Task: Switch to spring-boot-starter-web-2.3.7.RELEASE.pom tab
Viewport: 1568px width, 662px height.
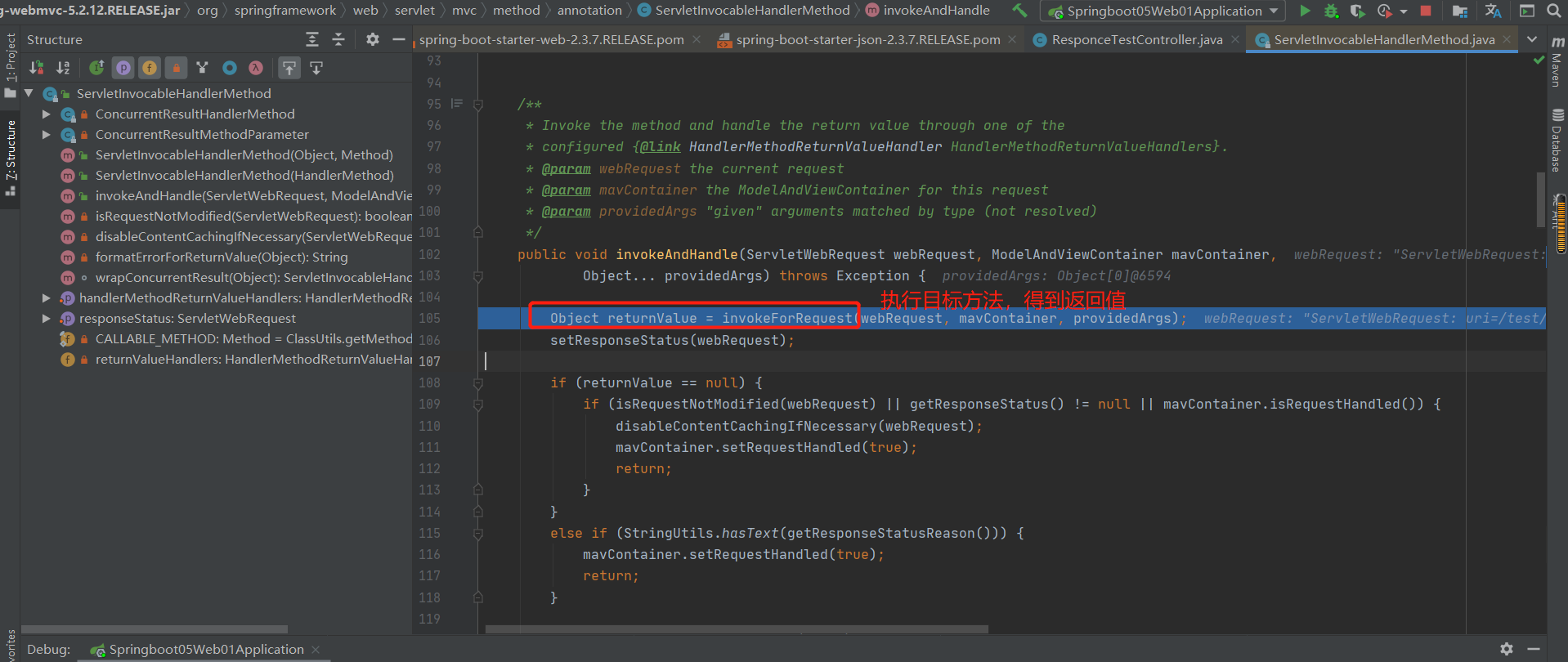Action: click(552, 39)
